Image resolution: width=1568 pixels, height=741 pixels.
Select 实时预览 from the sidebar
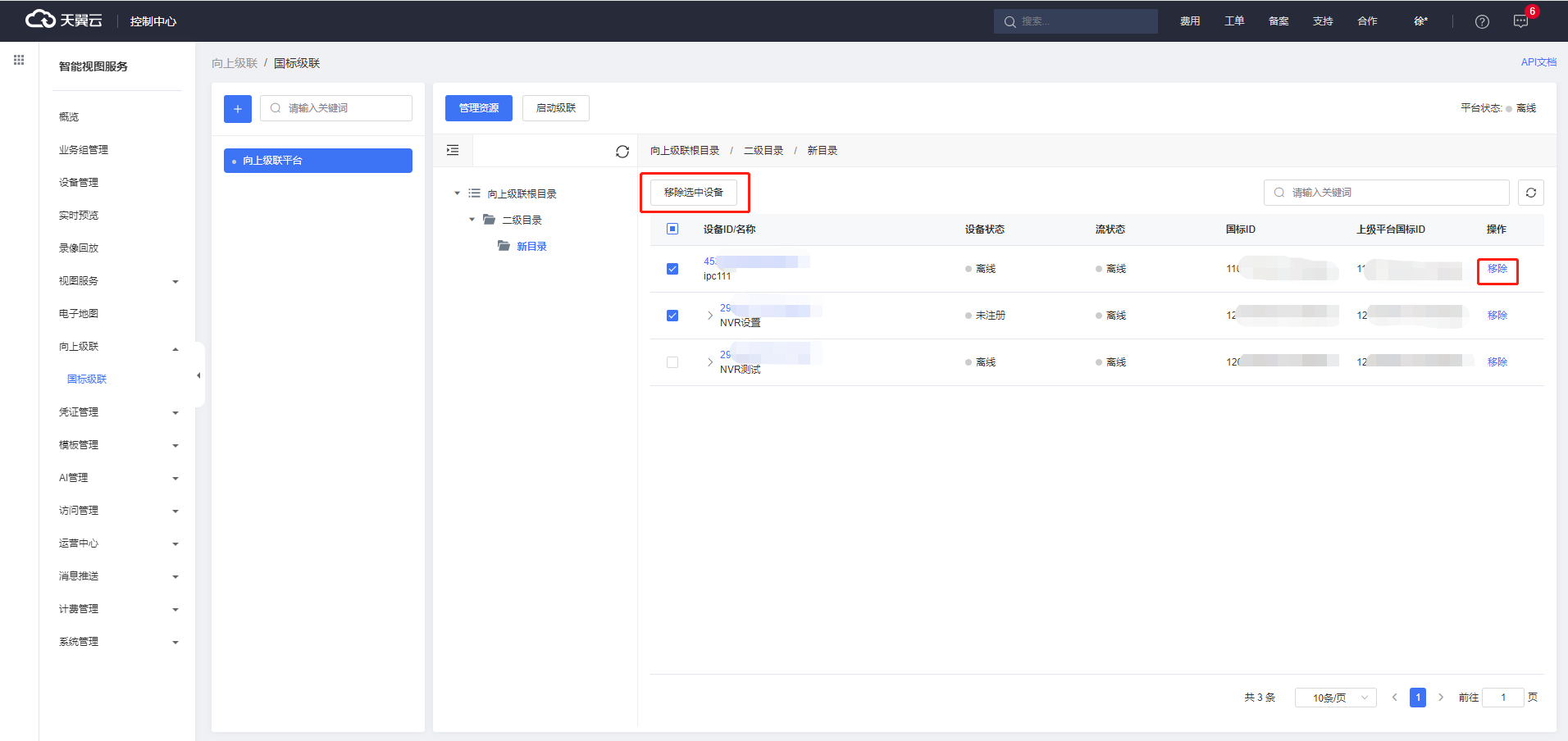click(x=79, y=216)
